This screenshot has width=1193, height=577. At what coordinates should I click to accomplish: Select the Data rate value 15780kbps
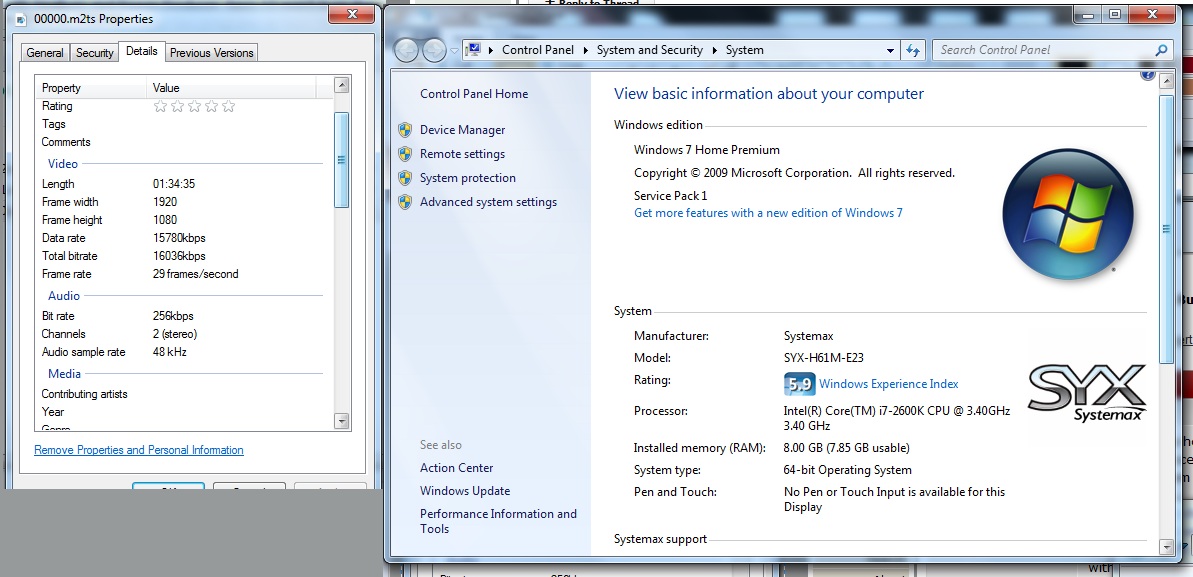point(179,237)
